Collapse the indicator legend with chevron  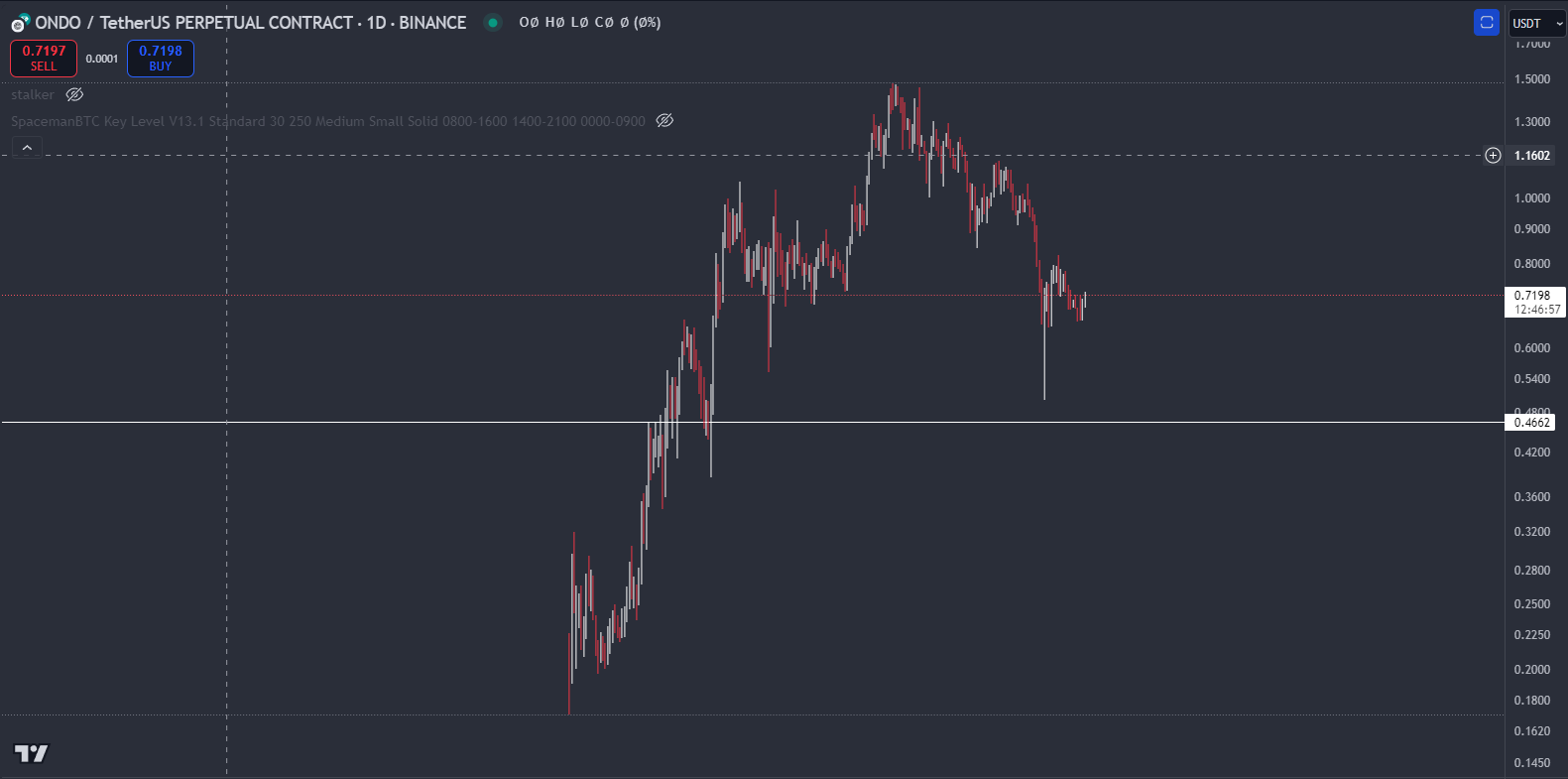point(27,148)
